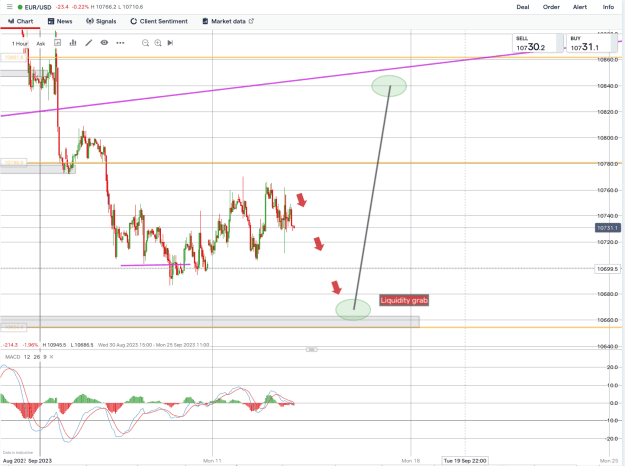Click the Order button
The image size is (625, 466).
[x=551, y=7]
